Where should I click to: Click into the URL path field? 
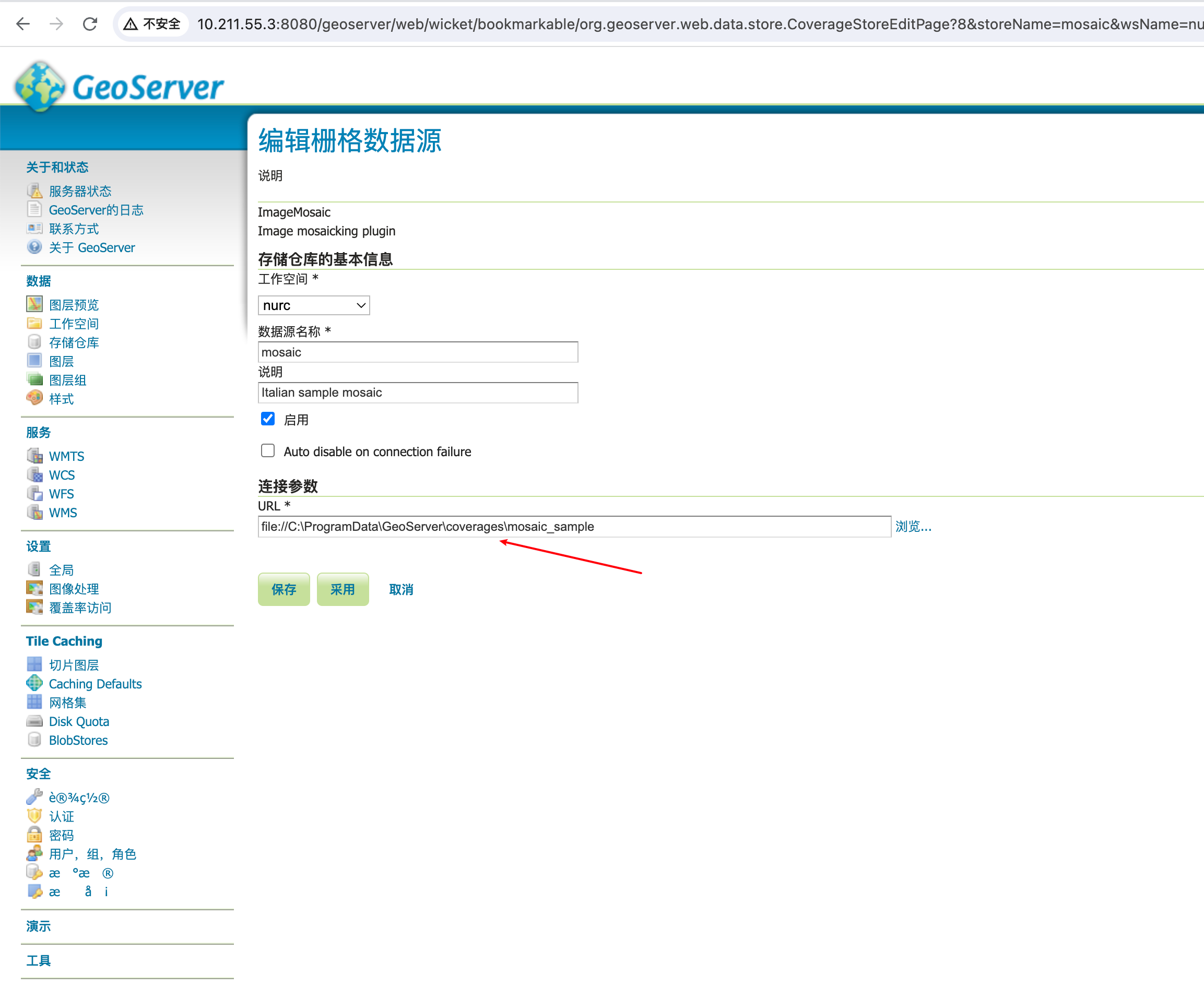[x=573, y=526]
